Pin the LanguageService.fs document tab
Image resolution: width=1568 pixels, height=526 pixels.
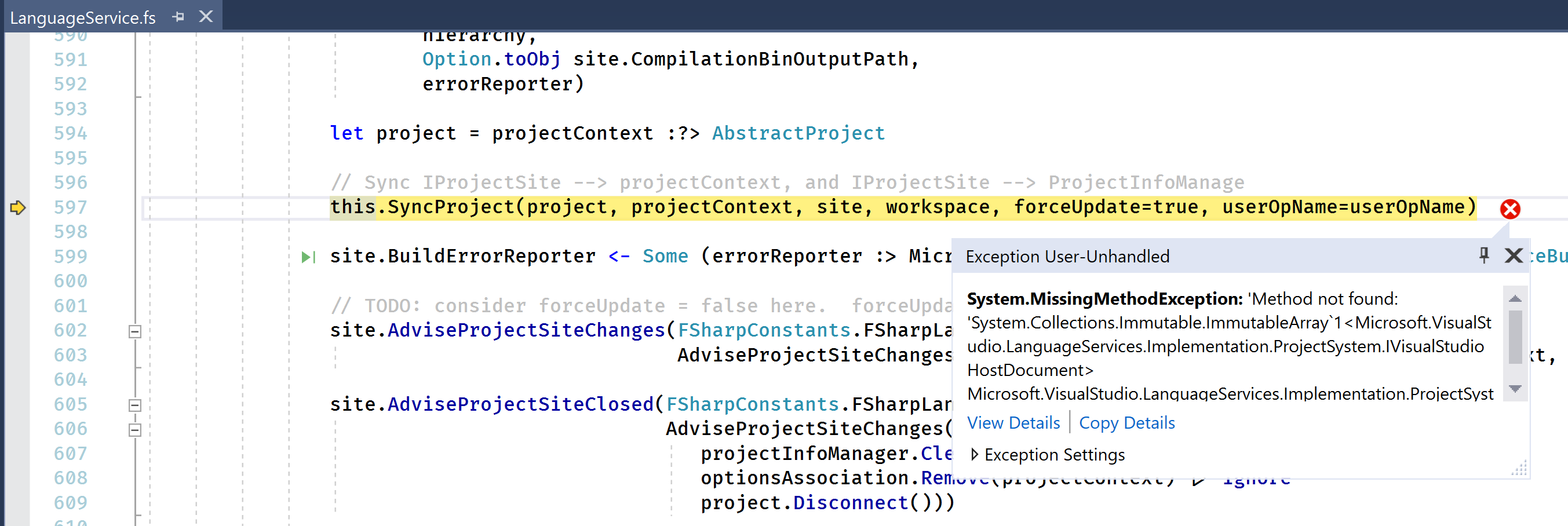(x=178, y=17)
